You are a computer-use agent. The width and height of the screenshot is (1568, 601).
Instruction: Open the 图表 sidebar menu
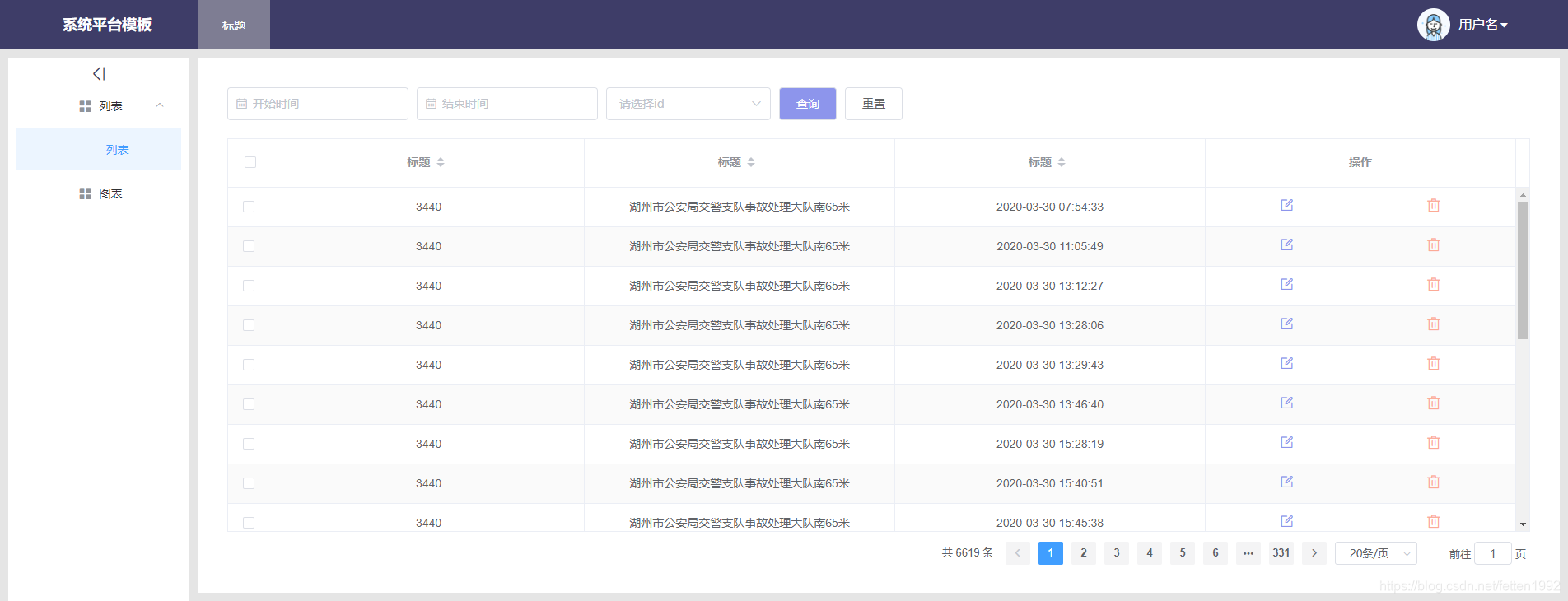[x=99, y=193]
